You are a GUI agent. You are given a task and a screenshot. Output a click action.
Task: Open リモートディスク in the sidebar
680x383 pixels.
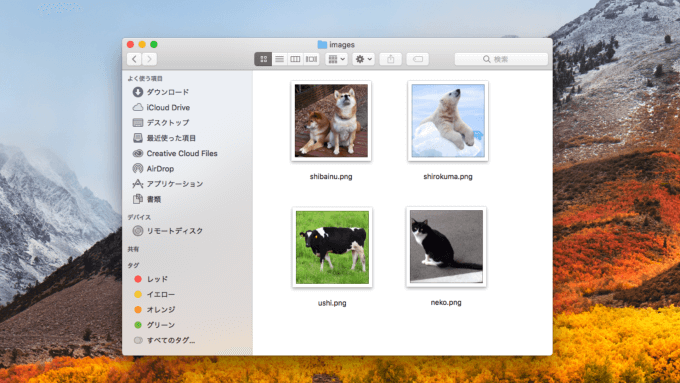[174, 231]
